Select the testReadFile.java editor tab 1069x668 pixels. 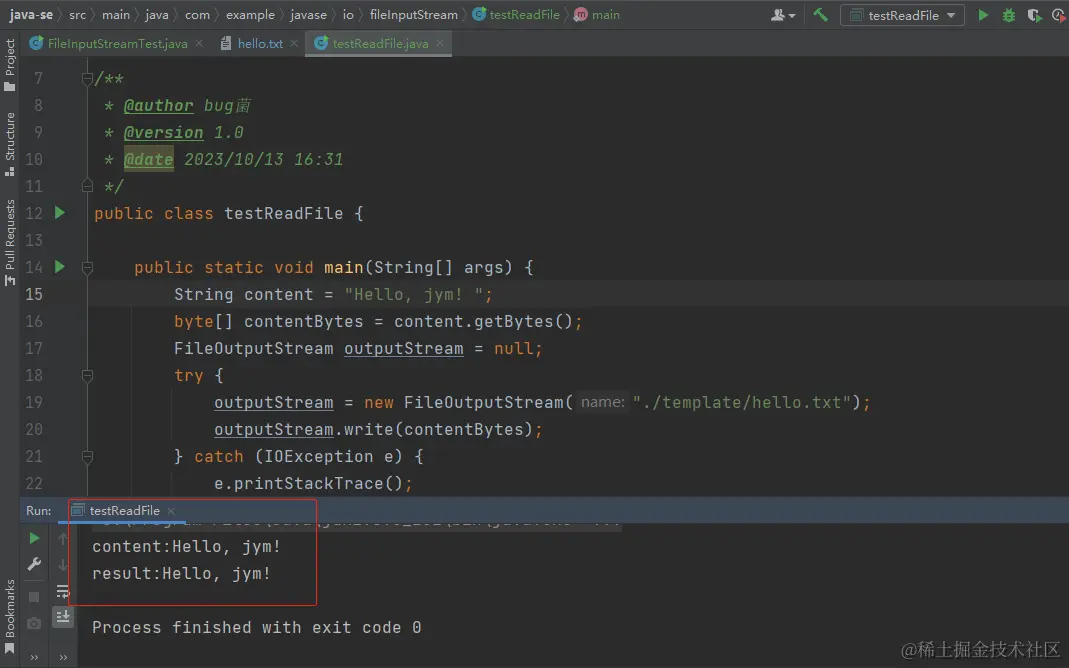click(x=379, y=44)
